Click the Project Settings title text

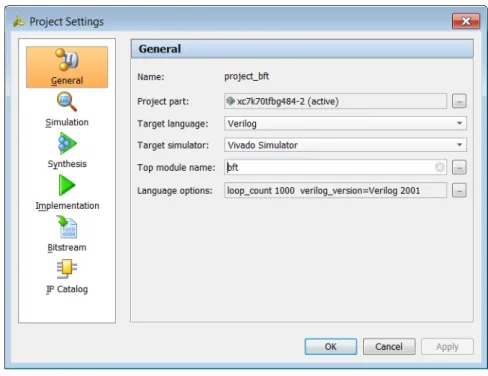coord(67,22)
